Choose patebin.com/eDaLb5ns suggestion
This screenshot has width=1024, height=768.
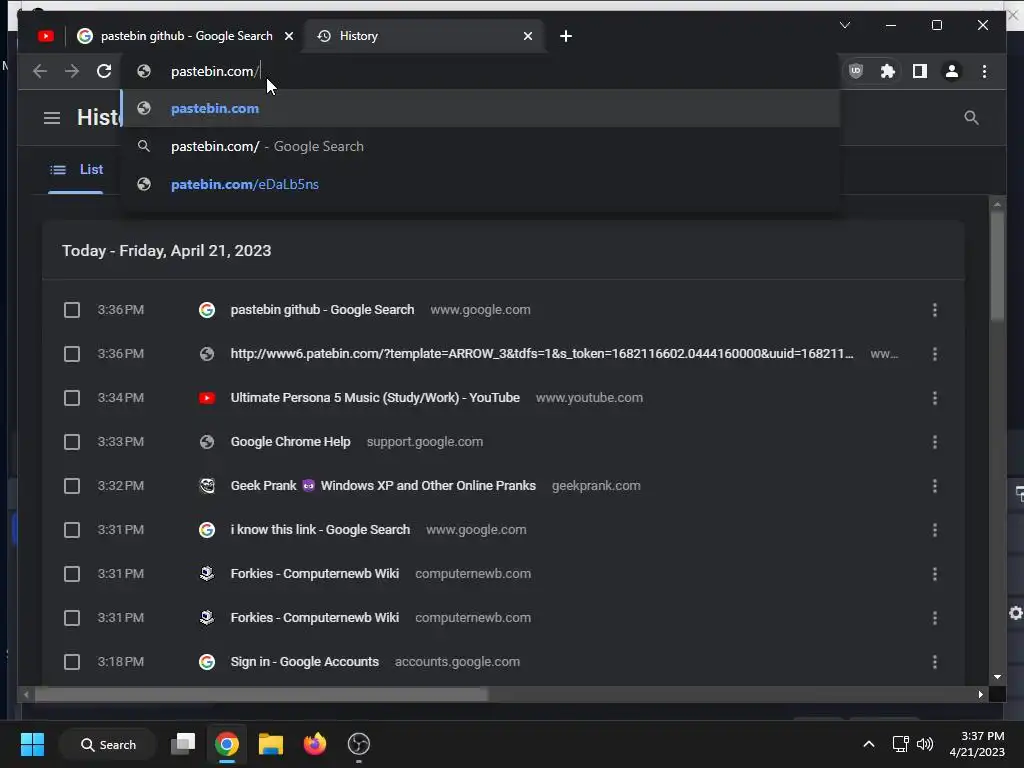coord(480,184)
